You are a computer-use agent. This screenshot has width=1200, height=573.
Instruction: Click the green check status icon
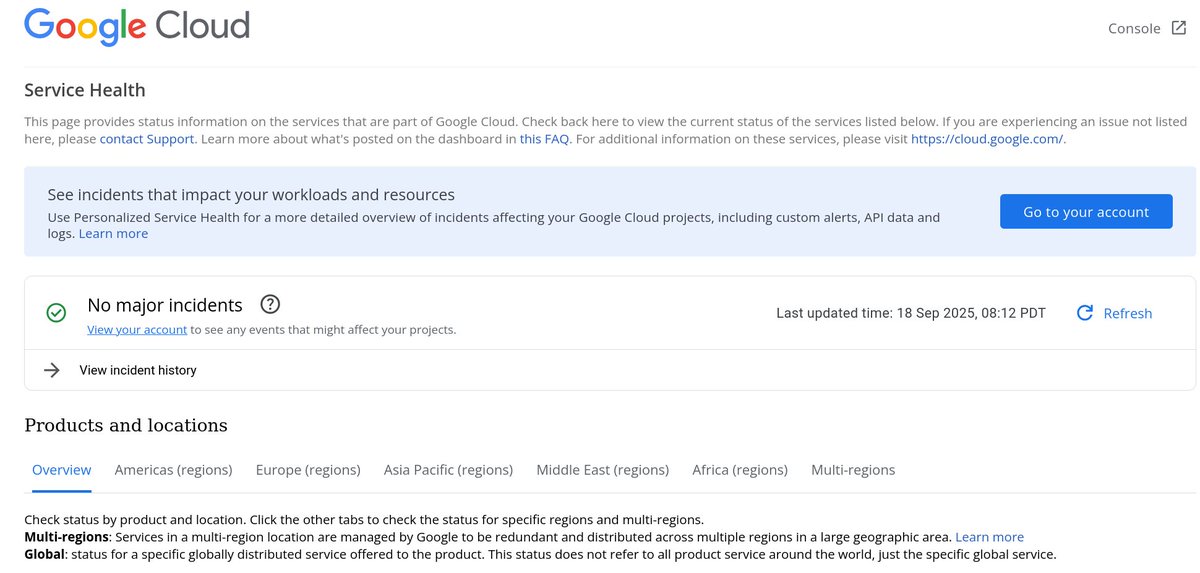[x=57, y=313]
